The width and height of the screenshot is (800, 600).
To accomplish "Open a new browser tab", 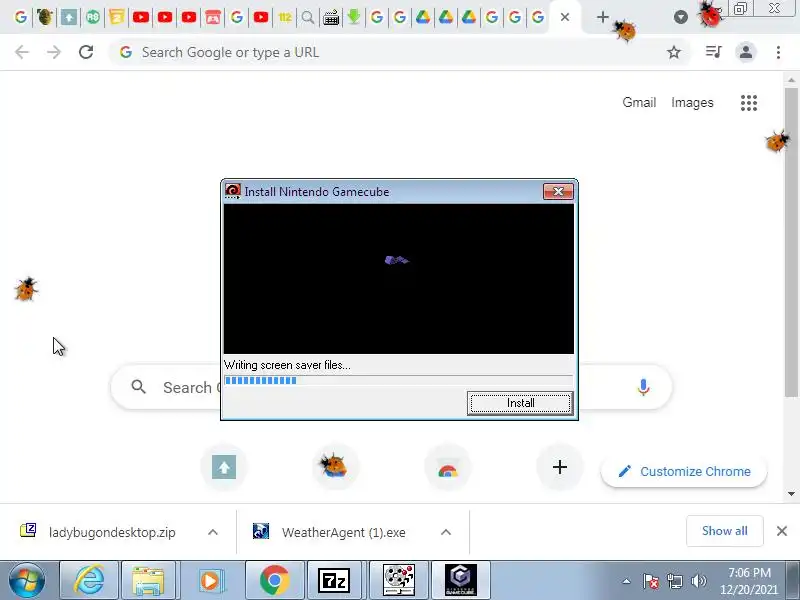I will (603, 17).
